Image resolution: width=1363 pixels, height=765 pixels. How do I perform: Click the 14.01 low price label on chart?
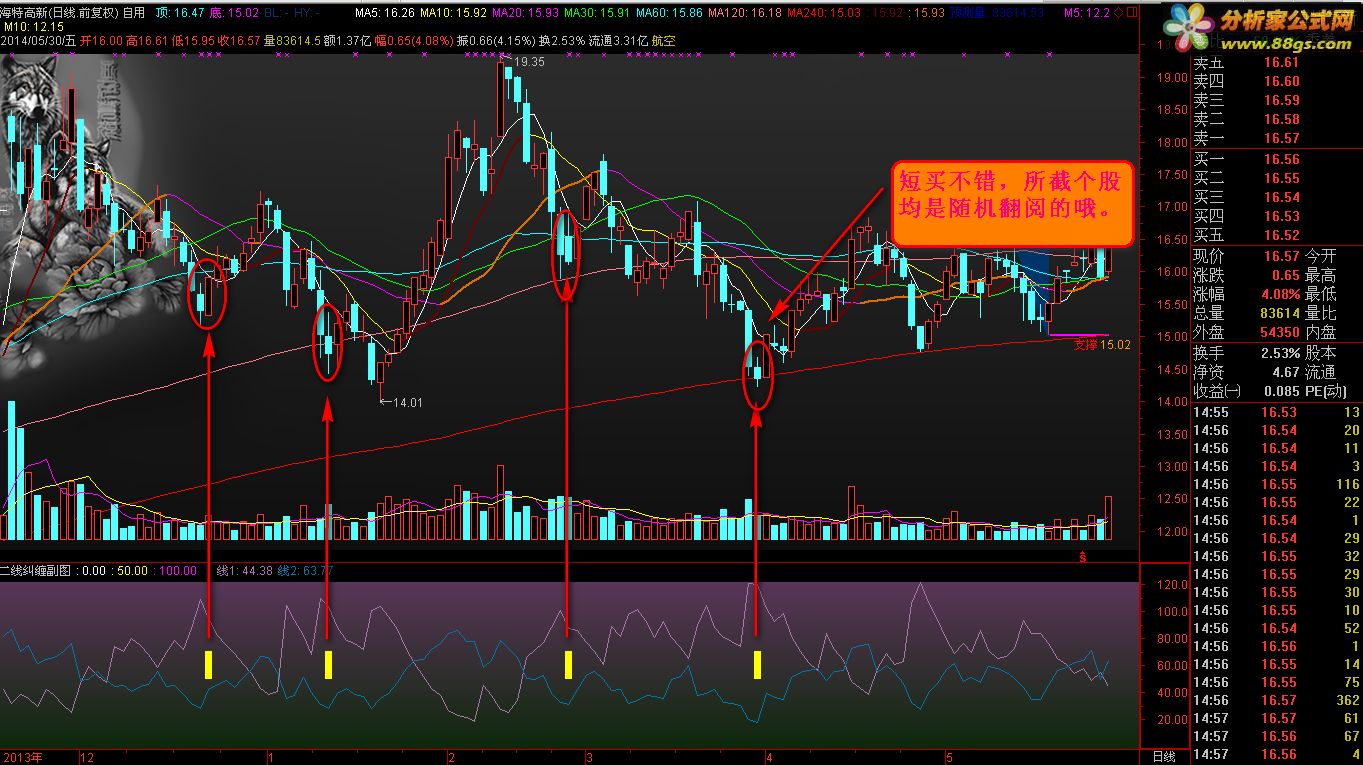point(407,403)
